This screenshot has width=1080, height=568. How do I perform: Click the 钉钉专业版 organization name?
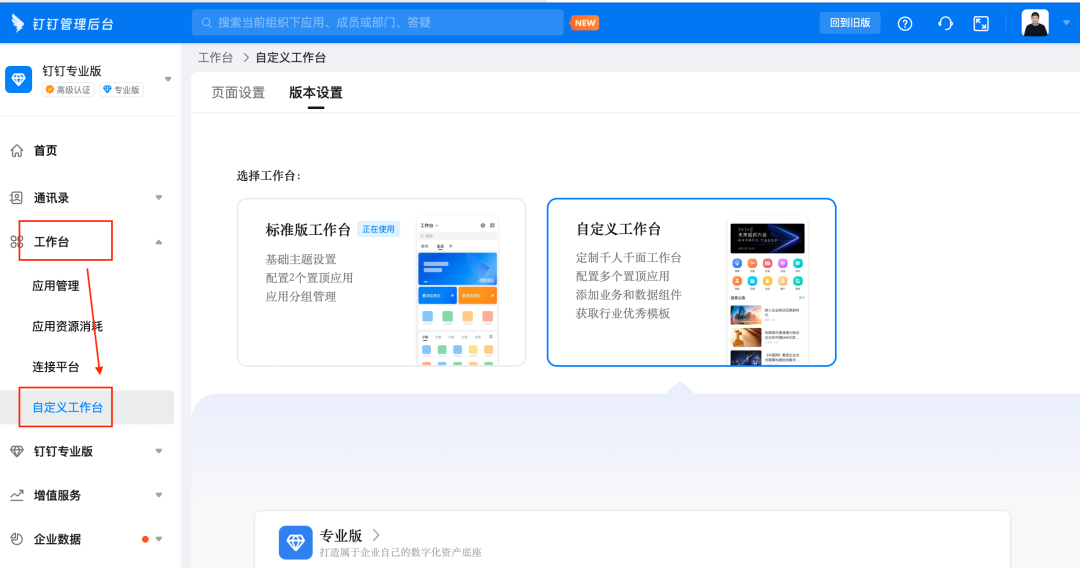(72, 71)
